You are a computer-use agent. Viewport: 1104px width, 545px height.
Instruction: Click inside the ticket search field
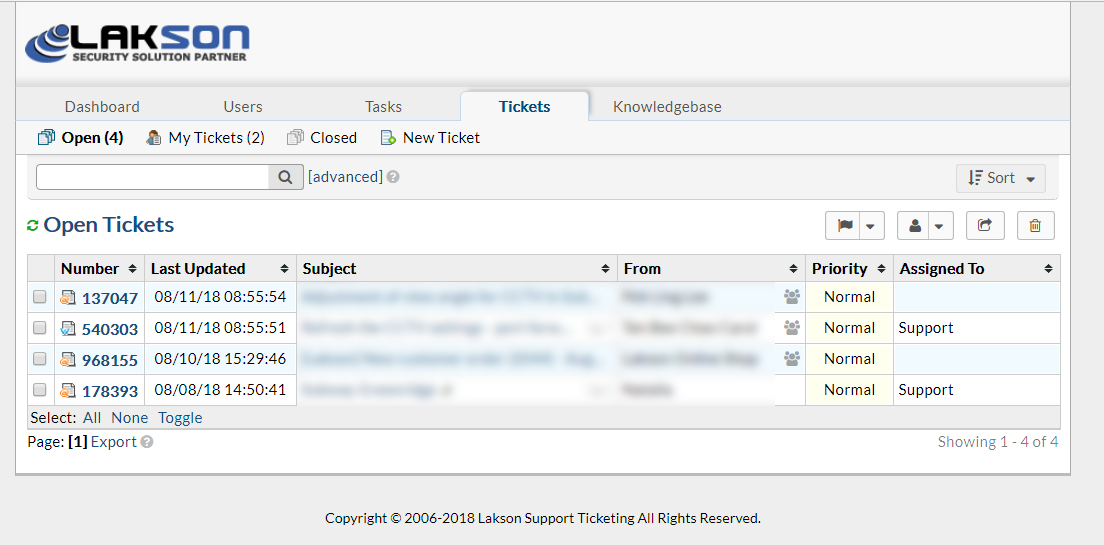pyautogui.click(x=152, y=177)
